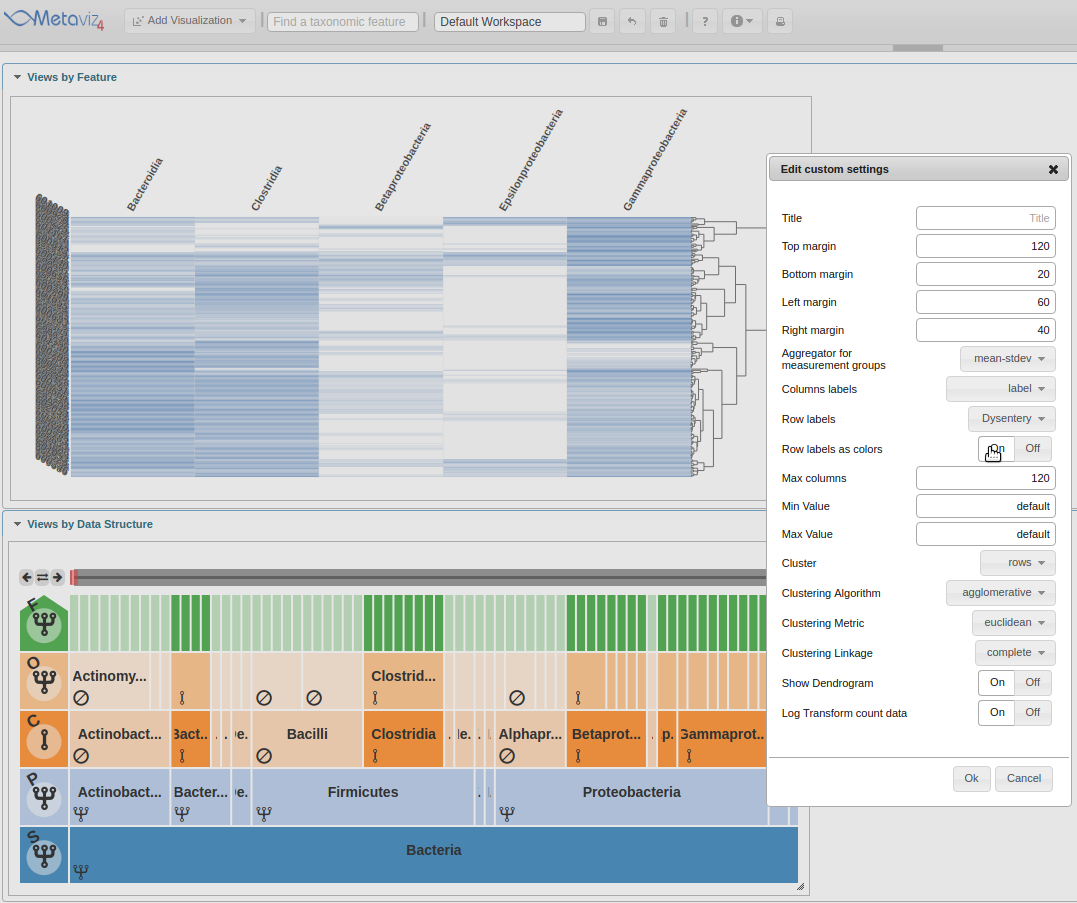
Task: Click the left arrow navigation icon
Action: point(27,577)
